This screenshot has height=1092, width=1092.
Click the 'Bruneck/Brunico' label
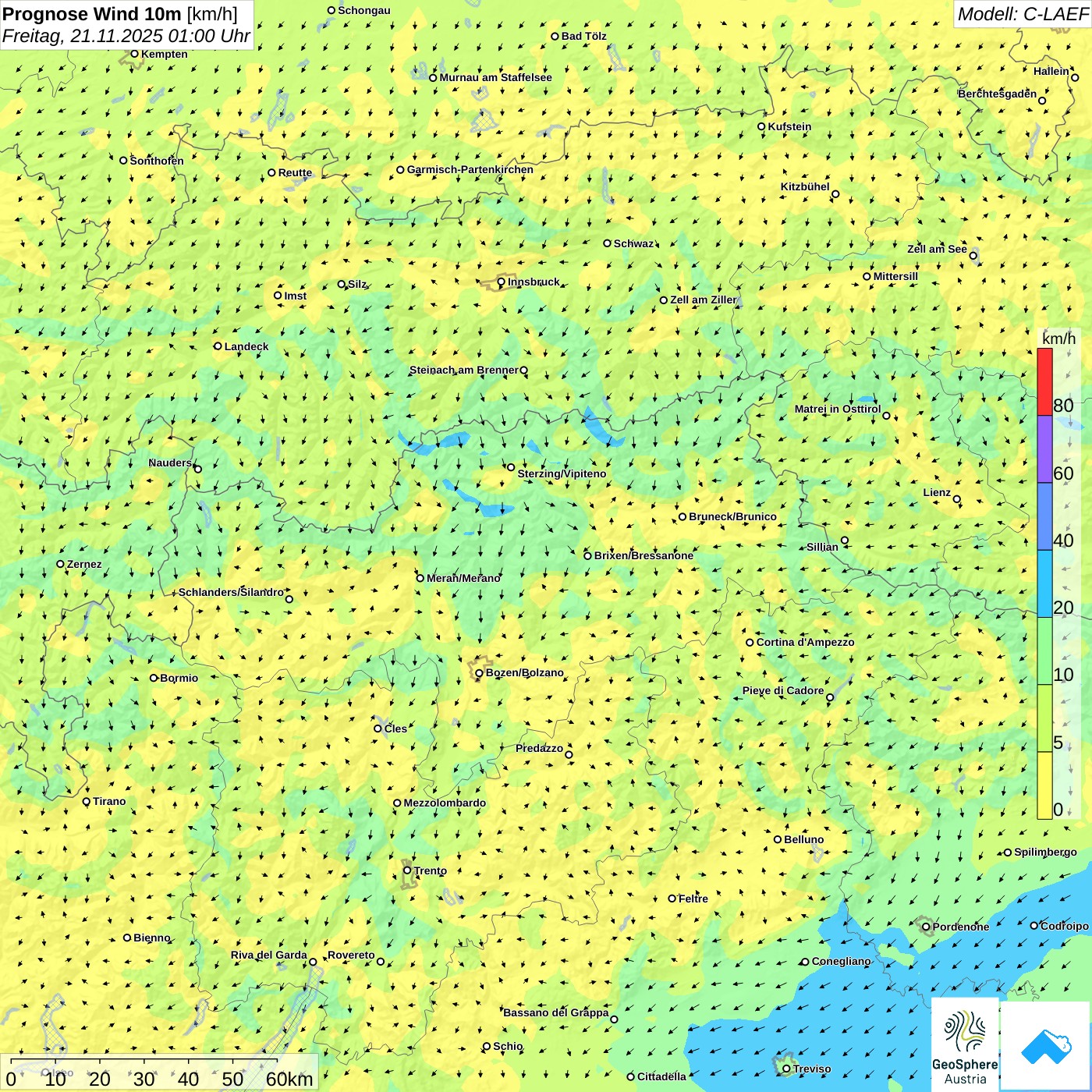[732, 516]
